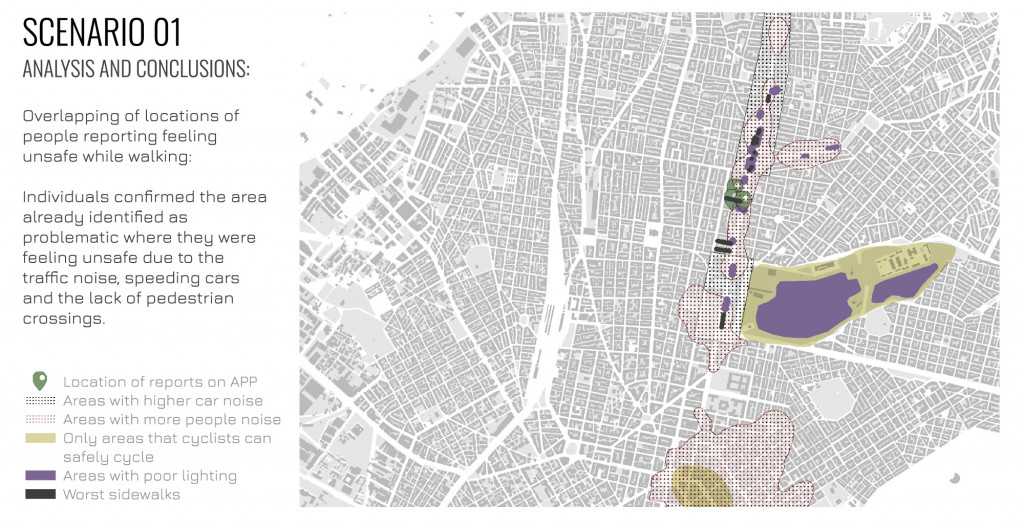The width and height of the screenshot is (1024, 527).
Task: Click the "Worst sidewalks" legend label
Action: 119,494
